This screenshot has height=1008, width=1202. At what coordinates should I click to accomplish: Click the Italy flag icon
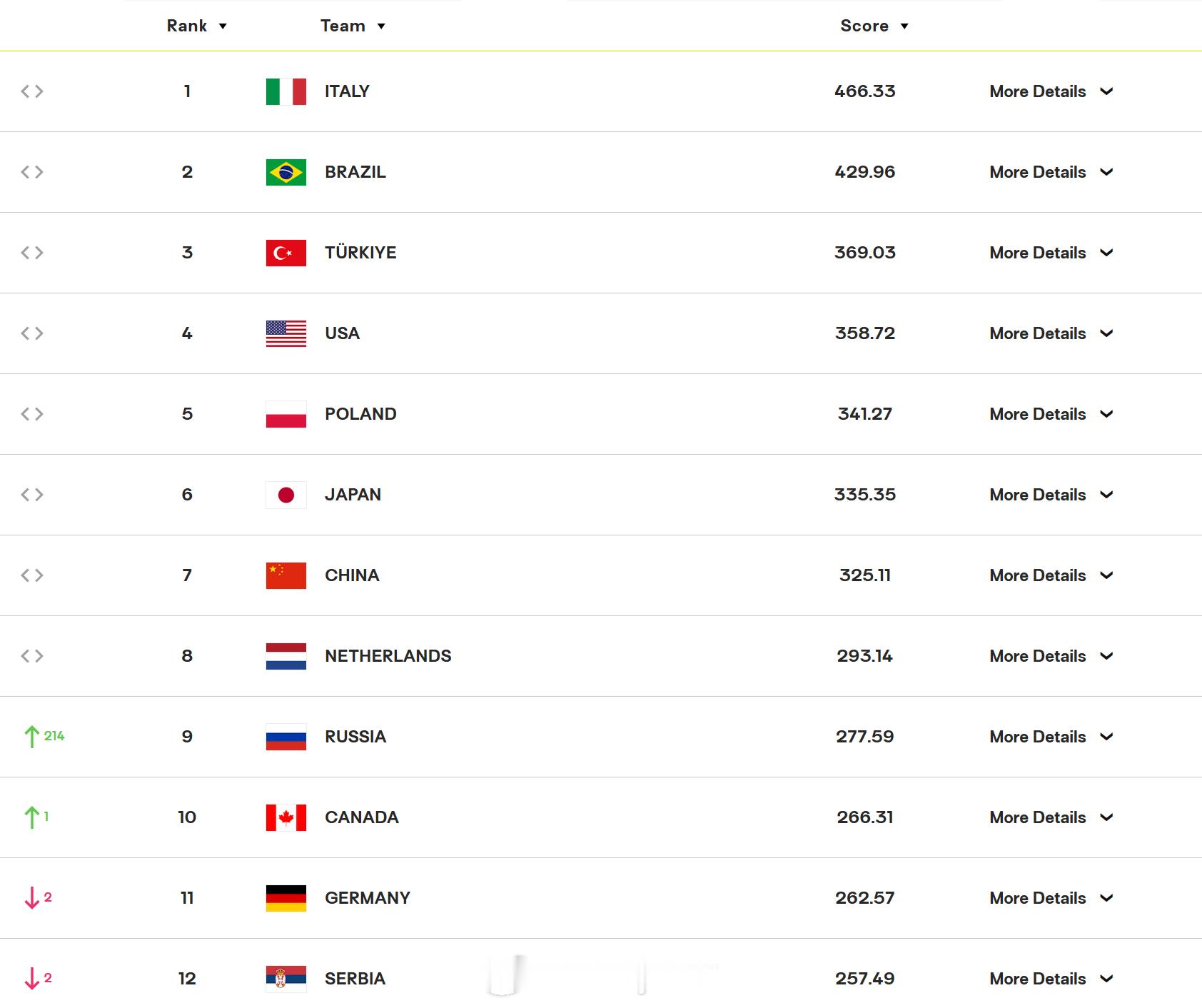(286, 91)
